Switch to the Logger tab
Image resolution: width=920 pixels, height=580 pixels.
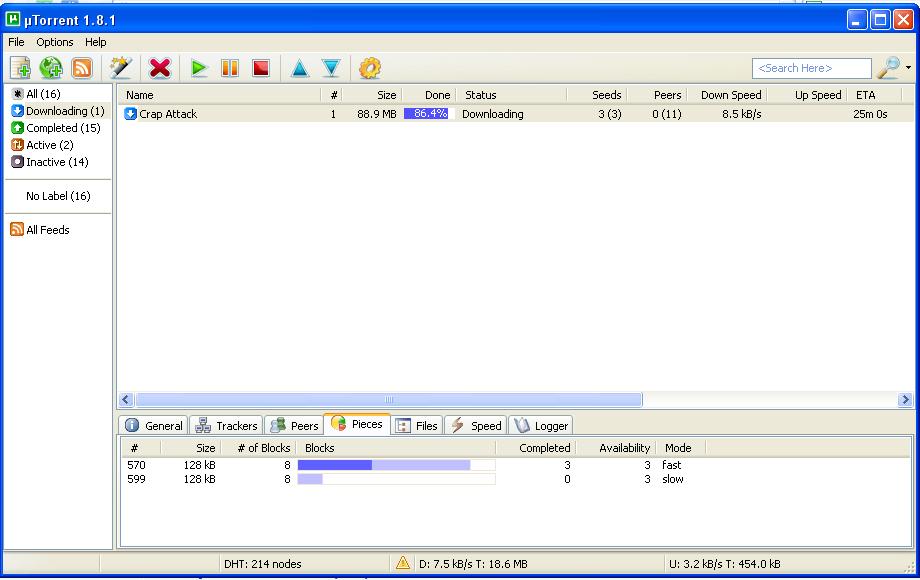(x=542, y=426)
